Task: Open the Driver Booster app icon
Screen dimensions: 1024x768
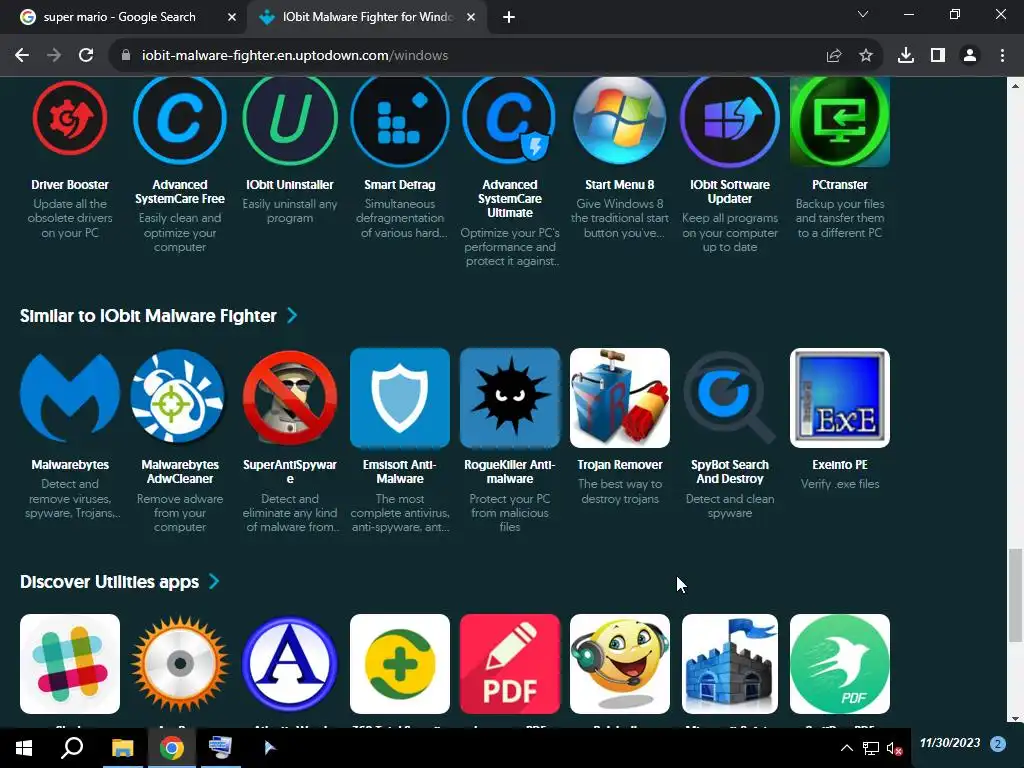Action: (x=70, y=118)
